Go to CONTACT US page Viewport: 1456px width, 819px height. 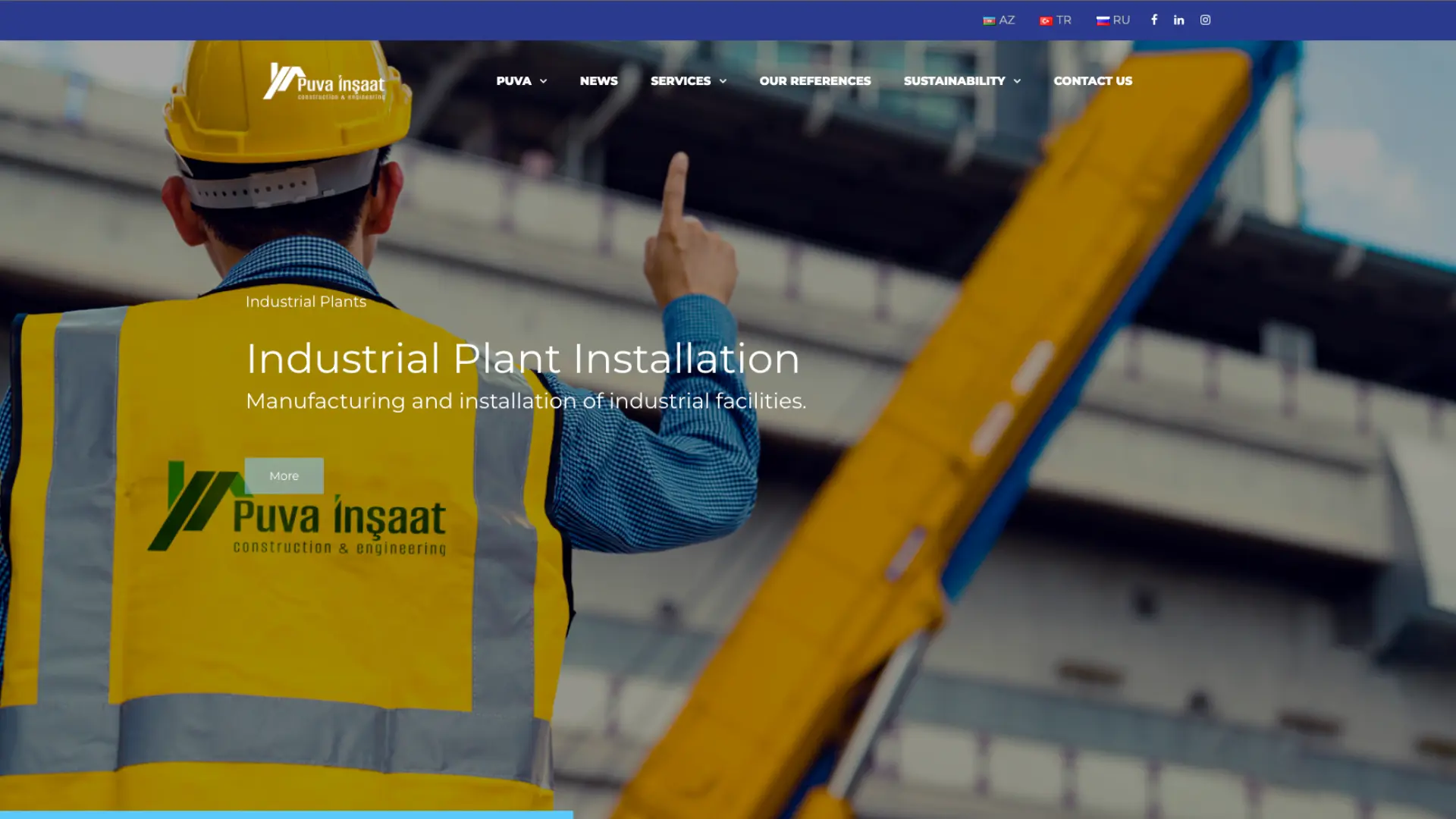pyautogui.click(x=1093, y=81)
